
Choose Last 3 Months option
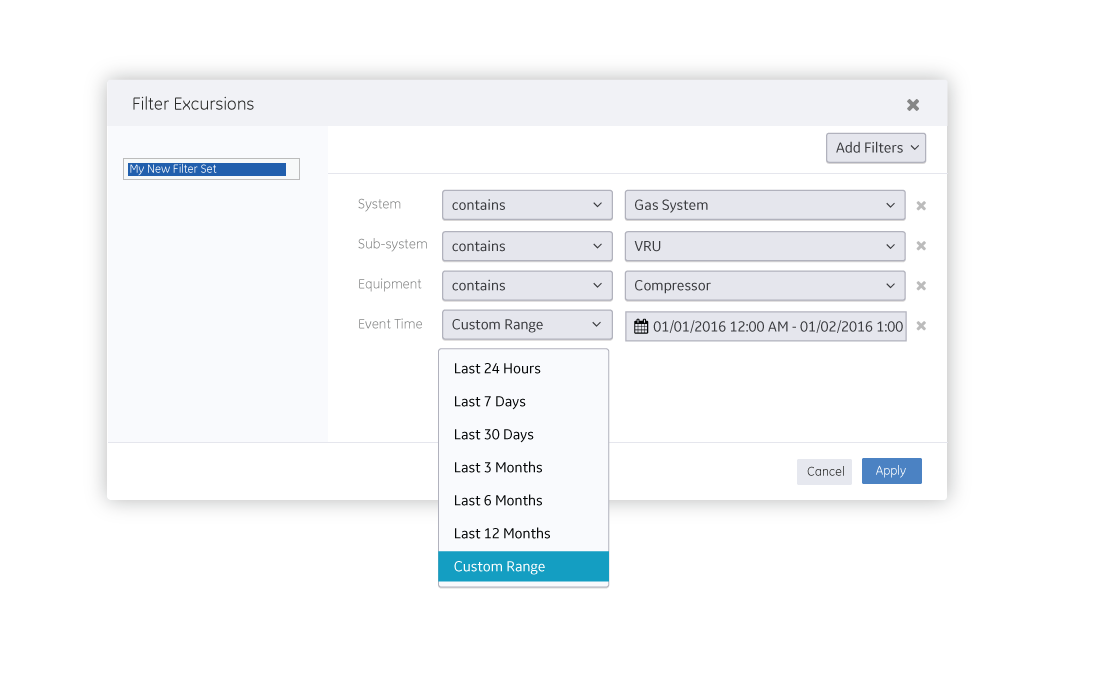pyautogui.click(x=523, y=468)
